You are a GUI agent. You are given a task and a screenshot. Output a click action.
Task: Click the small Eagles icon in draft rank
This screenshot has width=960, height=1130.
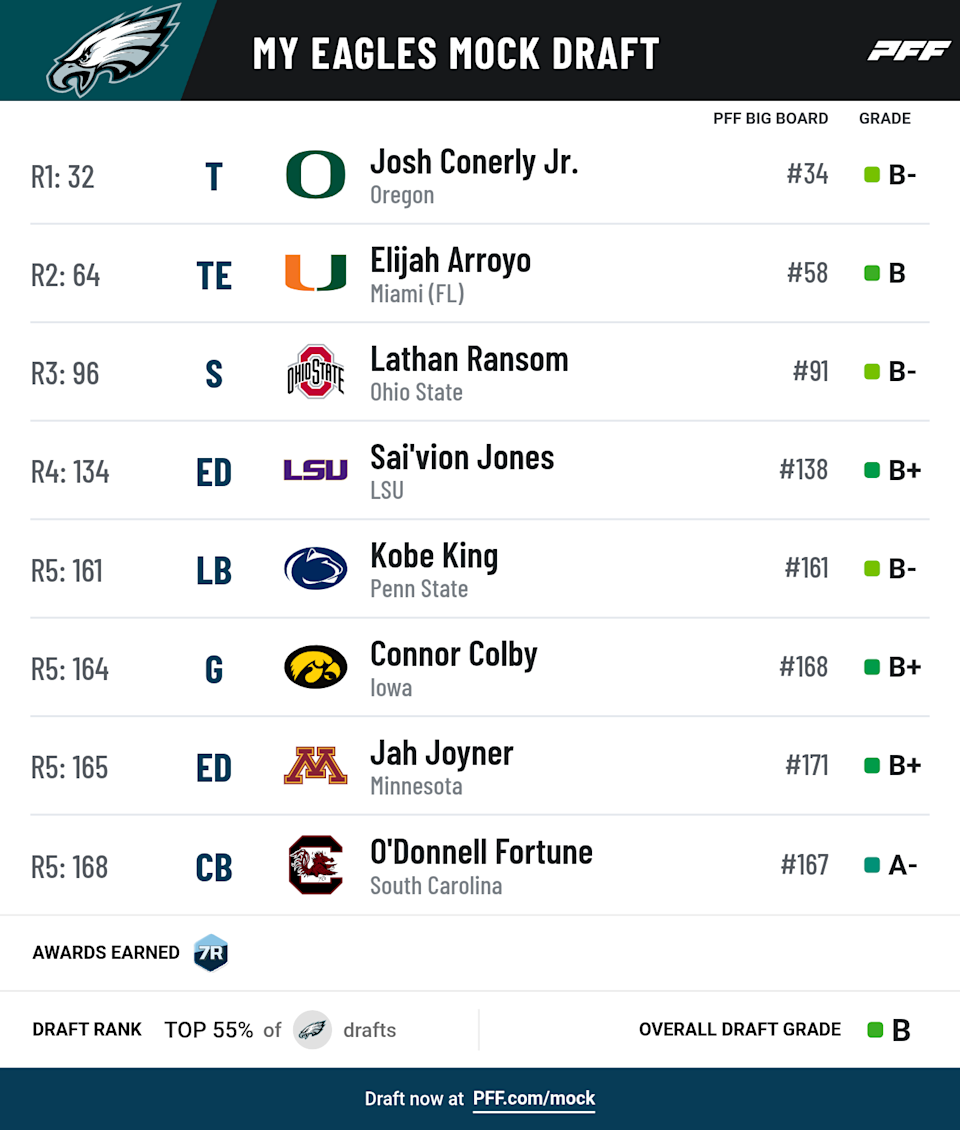point(312,1029)
